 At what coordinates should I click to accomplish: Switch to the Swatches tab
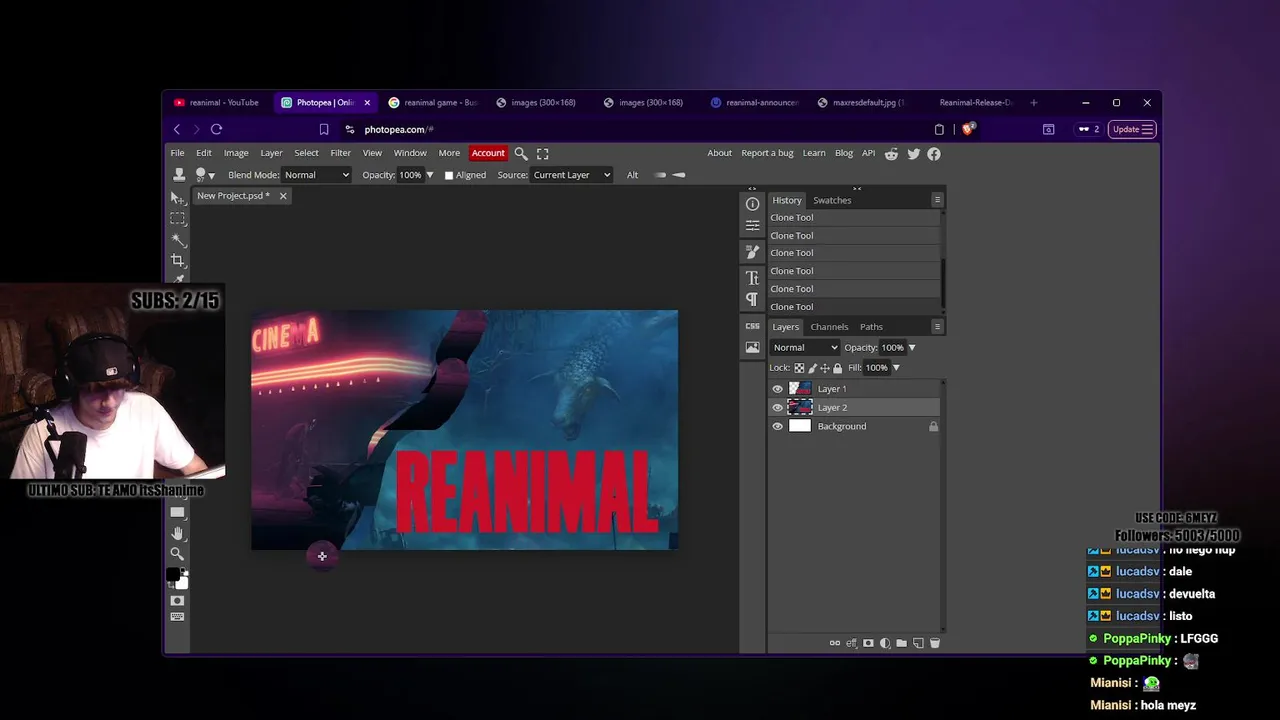[832, 200]
